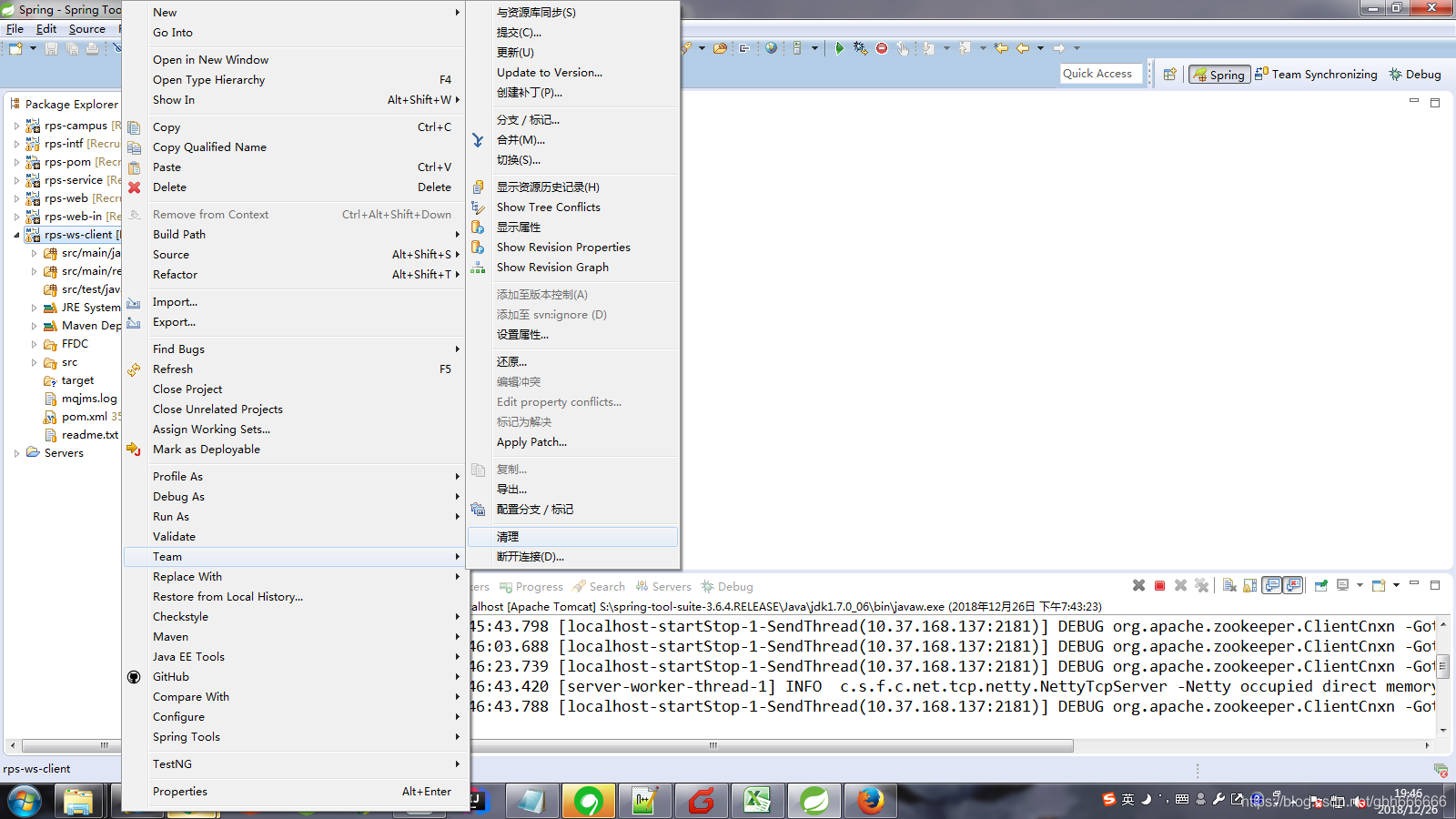Click the Open Type folder icon in toolbar
Screen dimensions: 1456x819
(720, 48)
